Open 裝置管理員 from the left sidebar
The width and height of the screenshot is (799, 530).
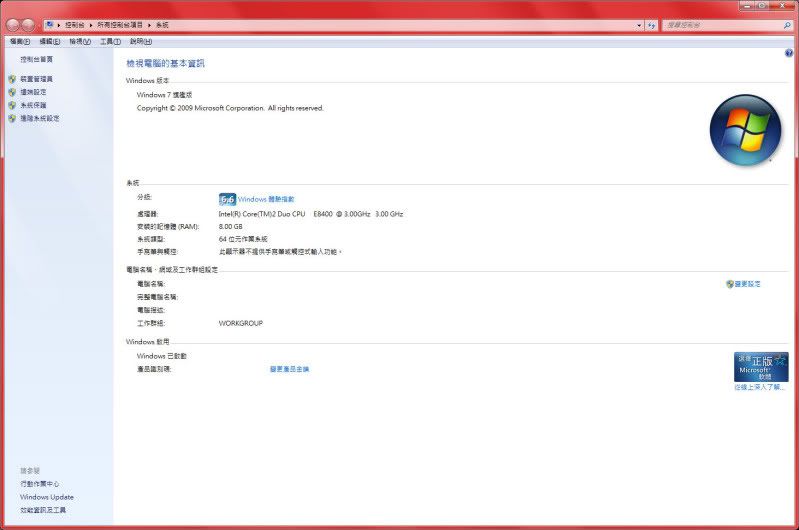click(37, 79)
